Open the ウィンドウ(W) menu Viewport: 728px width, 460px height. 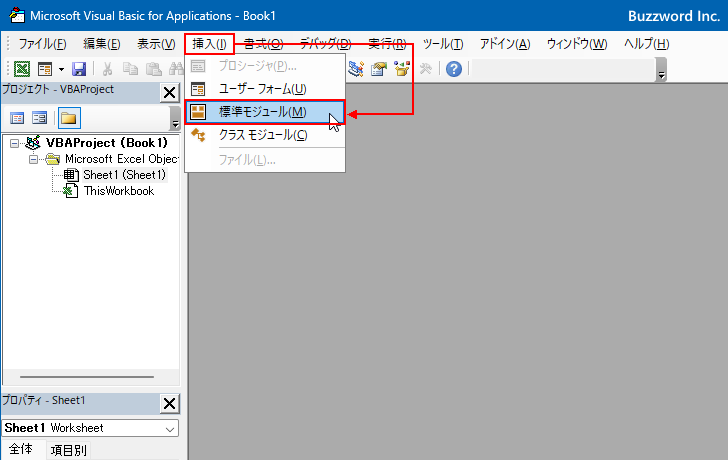point(577,44)
